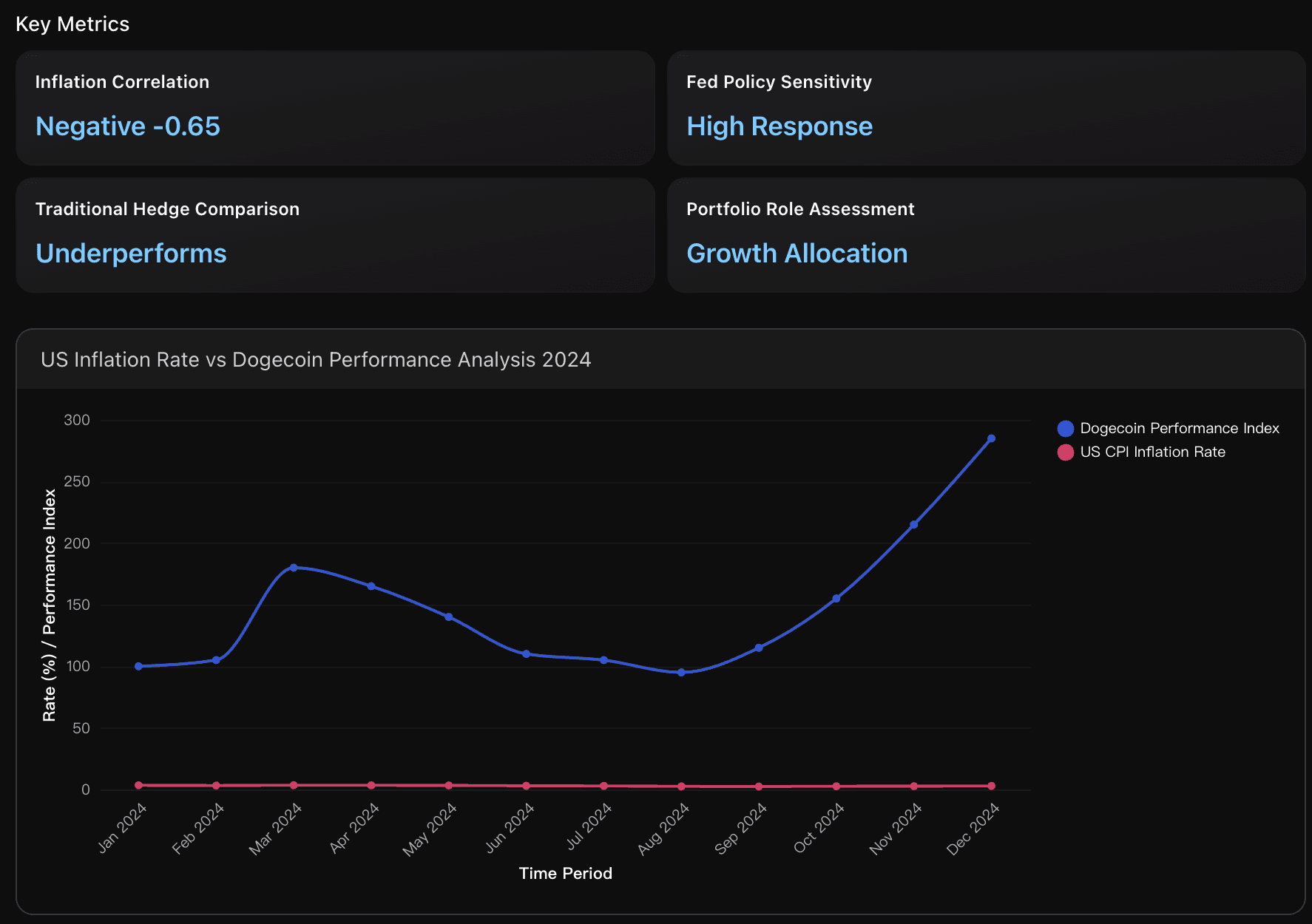Click the Mar 2024 x-axis label
The width and height of the screenshot is (1312, 924).
275,829
